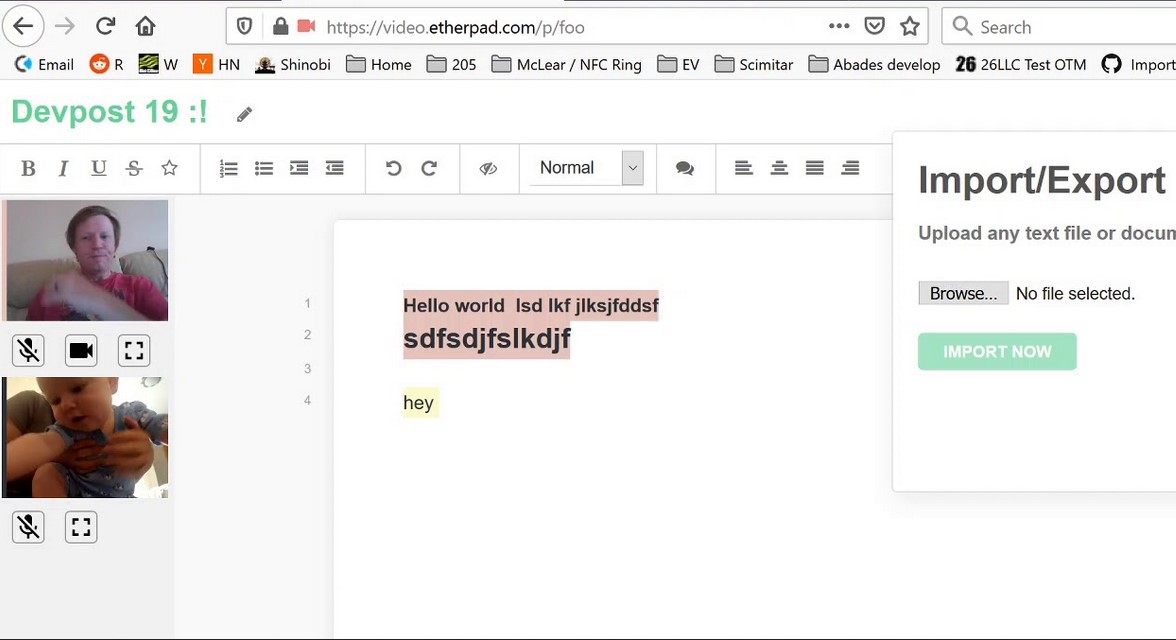Click the Browse... file button
The height and width of the screenshot is (640, 1176).
click(x=963, y=293)
